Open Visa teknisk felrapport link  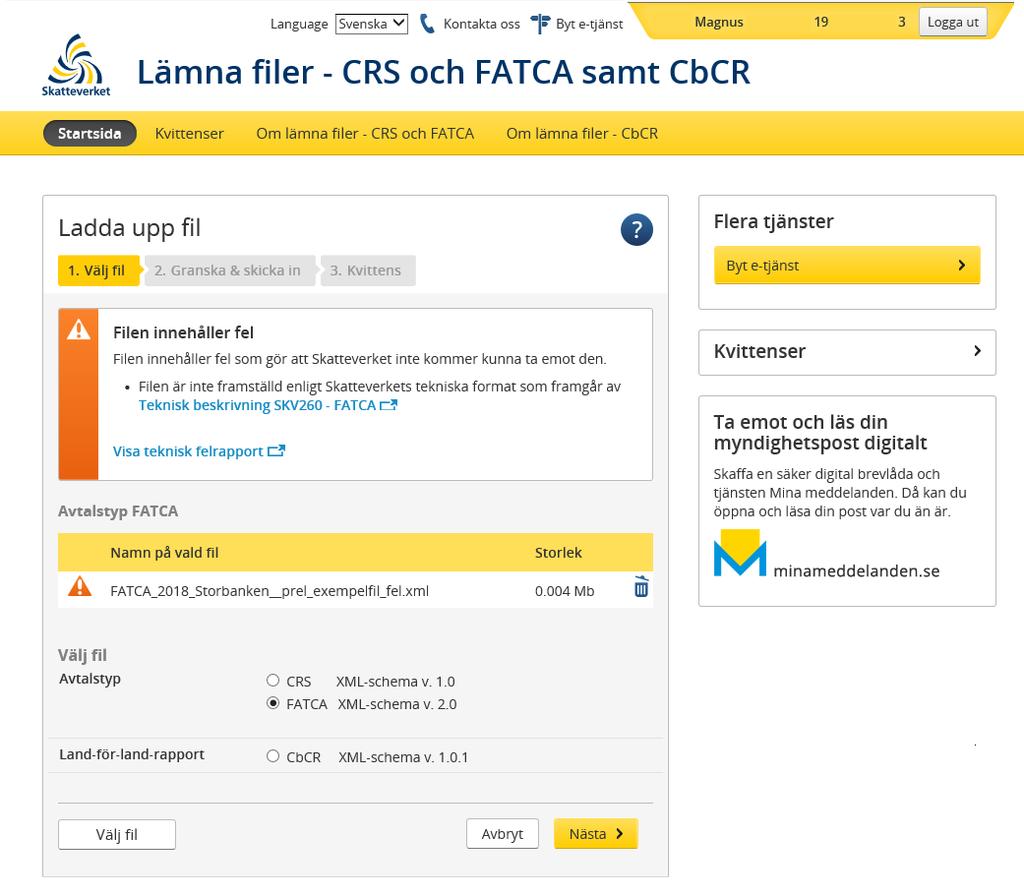199,451
